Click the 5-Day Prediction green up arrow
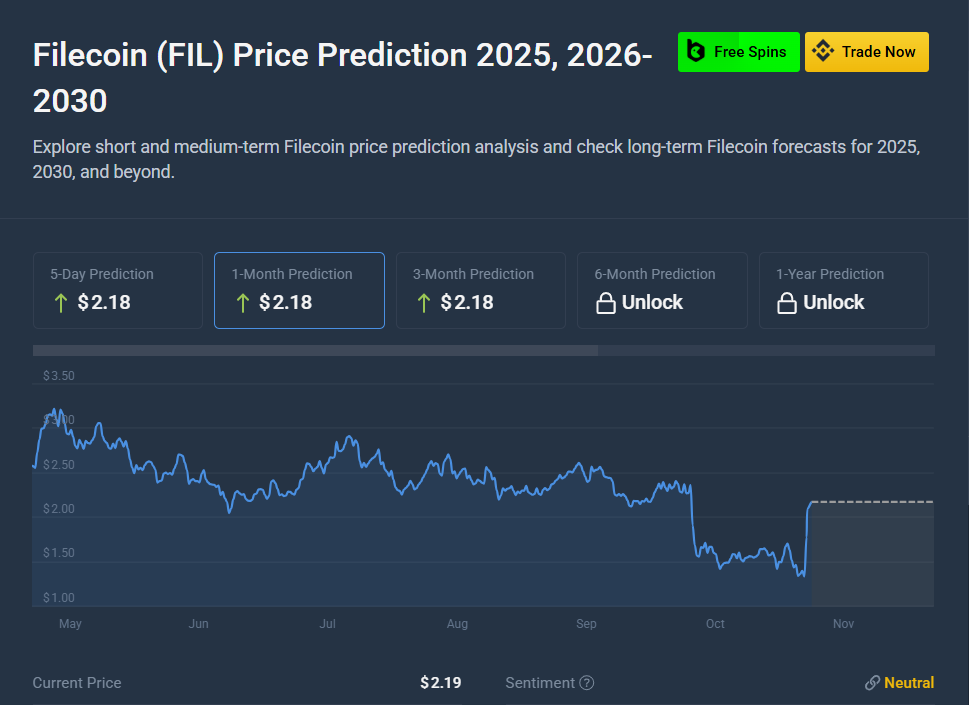Screen dimensions: 969x705 point(60,303)
